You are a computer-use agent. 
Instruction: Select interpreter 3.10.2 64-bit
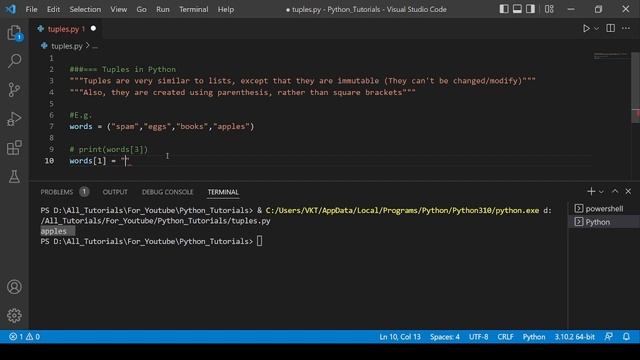574,337
